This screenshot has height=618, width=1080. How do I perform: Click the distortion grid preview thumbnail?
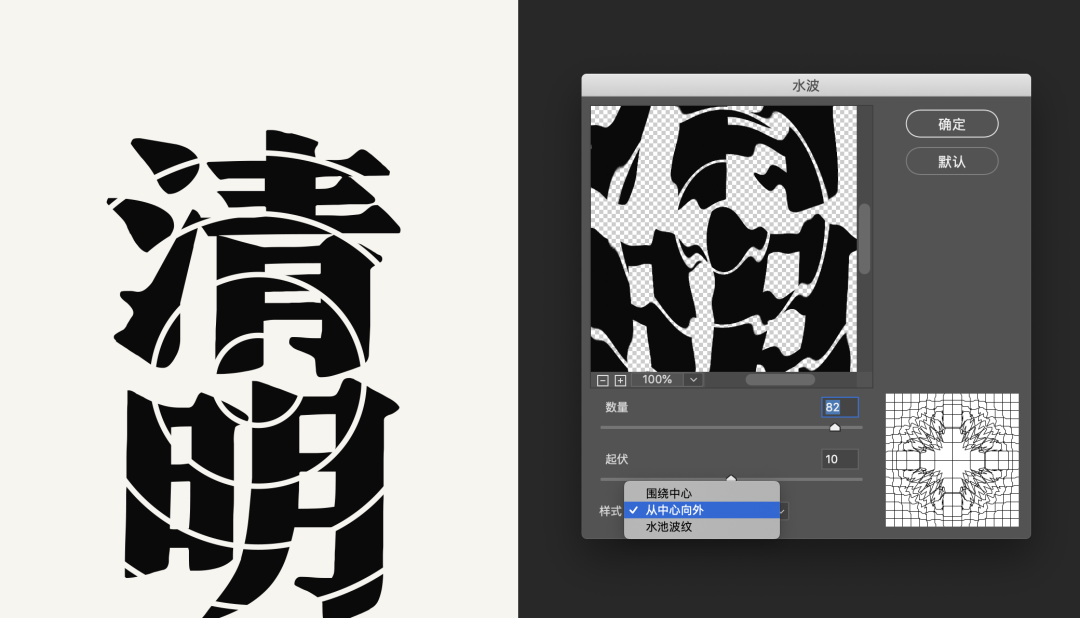click(951, 460)
